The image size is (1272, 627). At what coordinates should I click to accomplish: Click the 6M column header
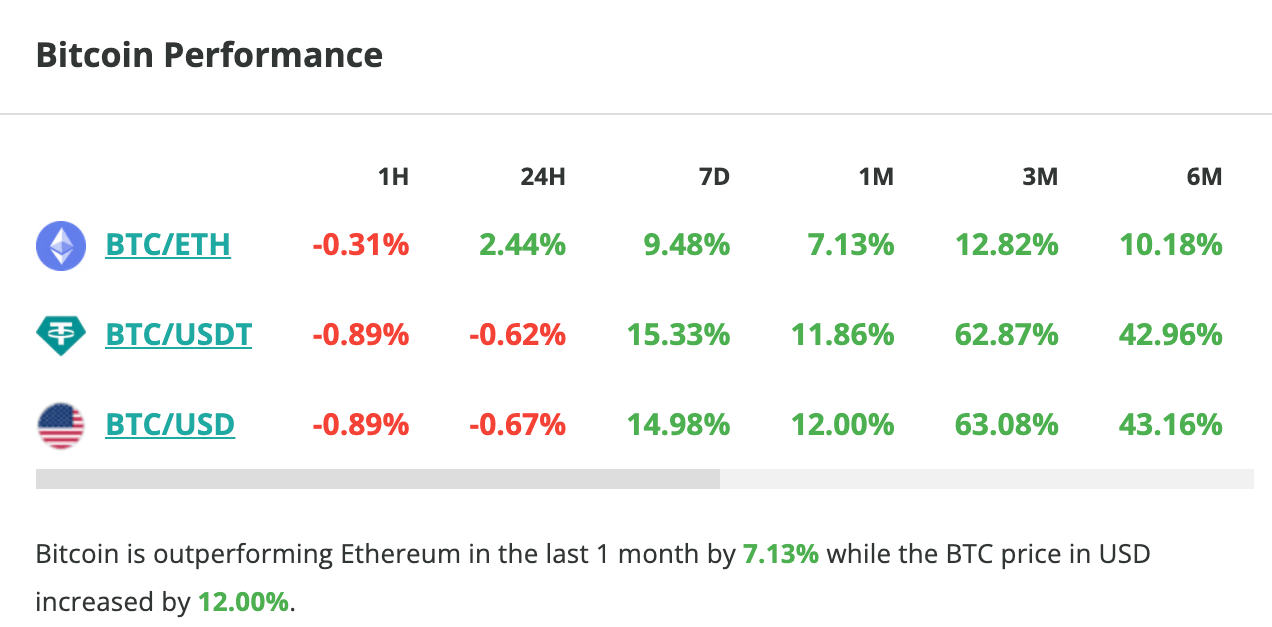click(1205, 176)
